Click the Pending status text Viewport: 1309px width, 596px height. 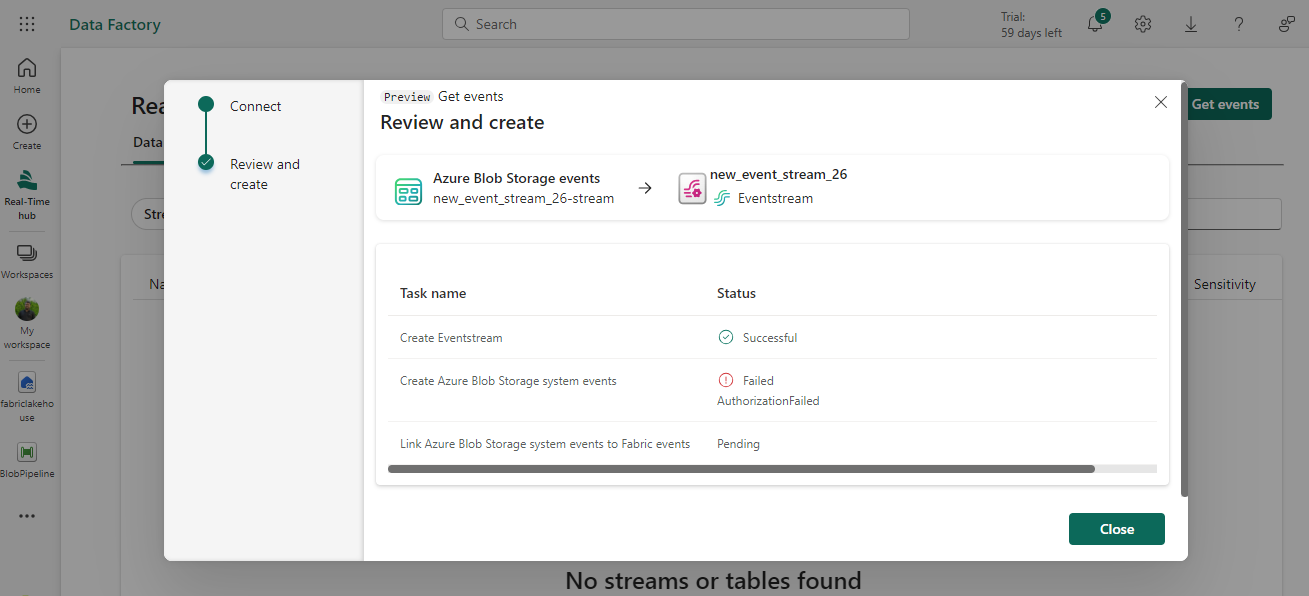pos(738,443)
